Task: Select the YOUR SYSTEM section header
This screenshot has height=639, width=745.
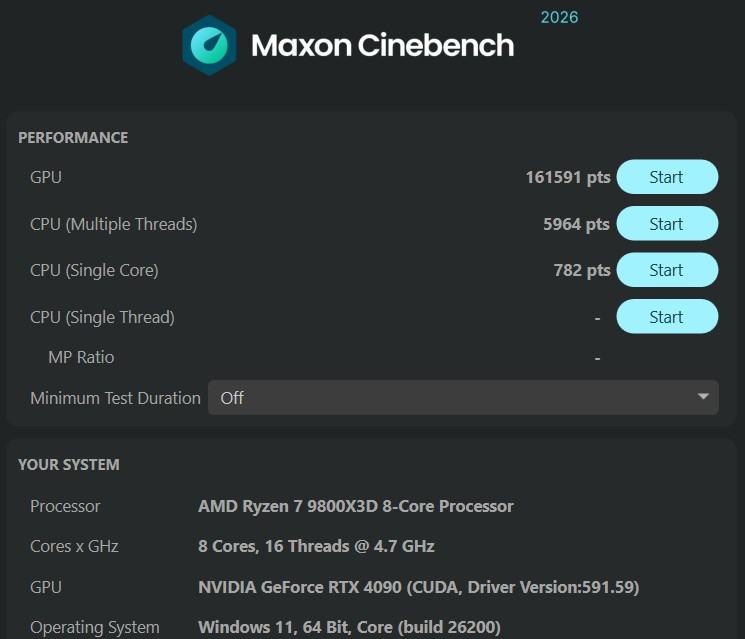Action: point(68,465)
